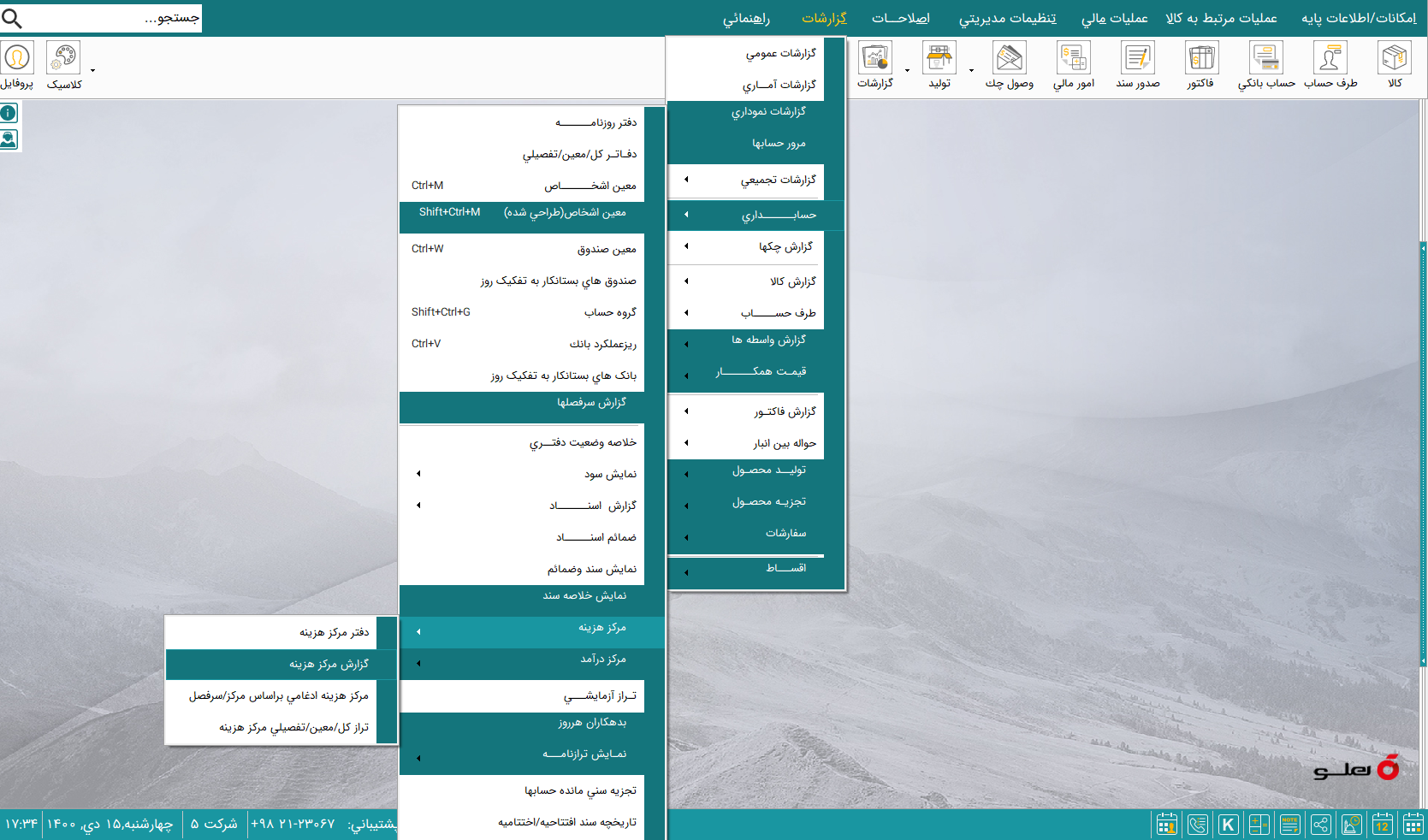Expand گزارش چكها submenu
The width and height of the screenshot is (1428, 840).
coord(746,246)
